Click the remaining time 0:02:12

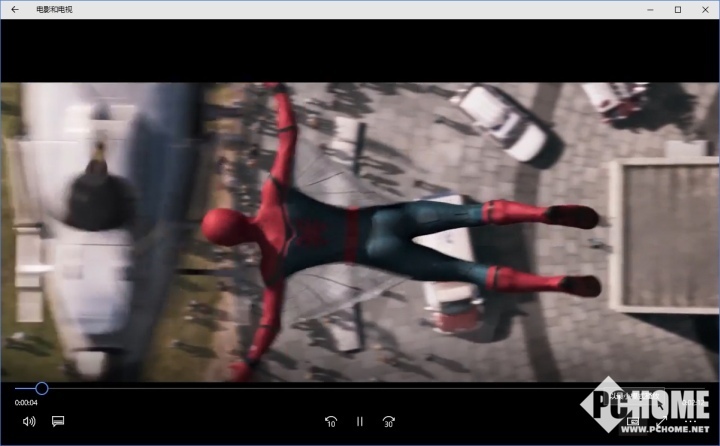[693, 403]
